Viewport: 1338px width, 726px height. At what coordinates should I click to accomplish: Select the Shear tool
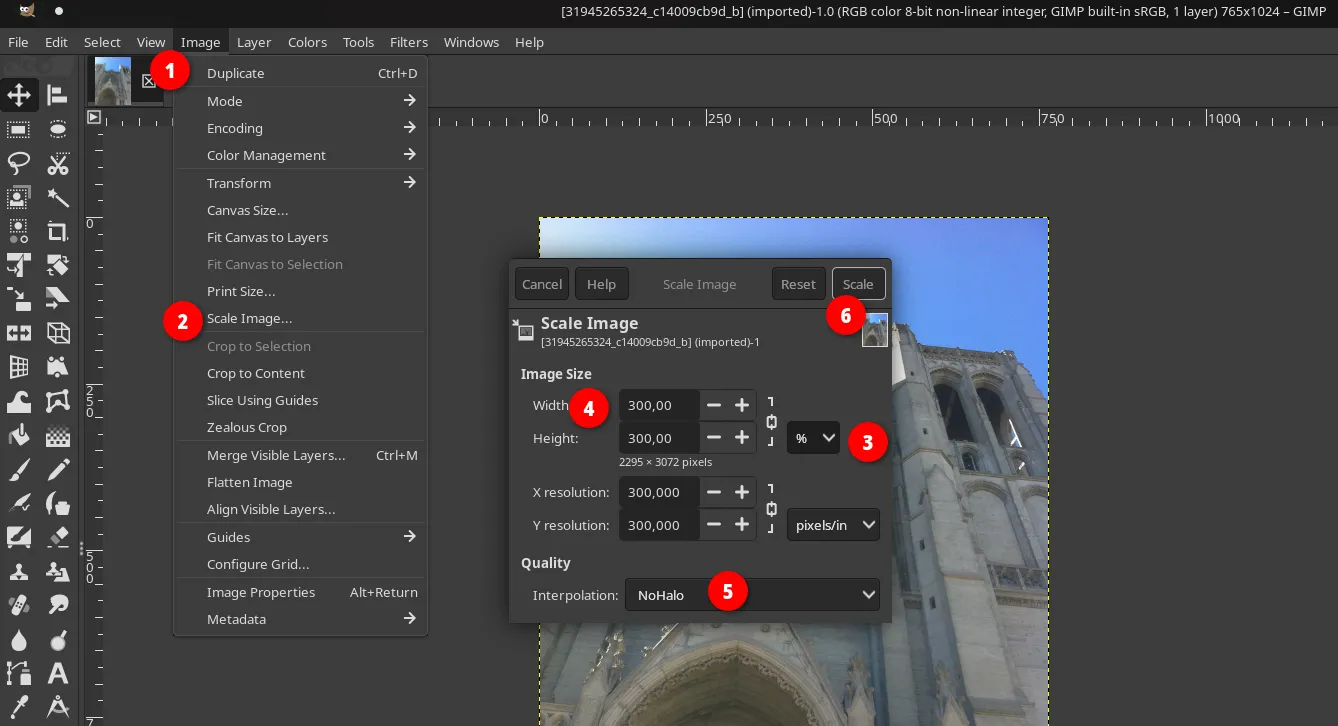(x=58, y=299)
